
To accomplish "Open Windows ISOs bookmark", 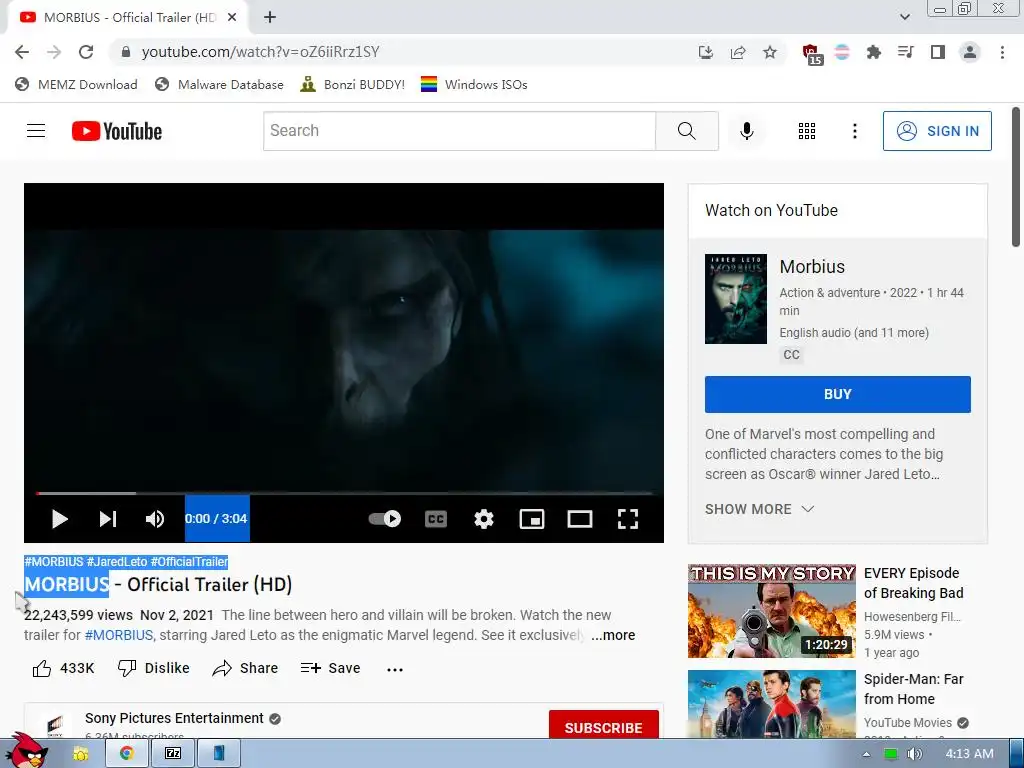I will click(x=474, y=84).
